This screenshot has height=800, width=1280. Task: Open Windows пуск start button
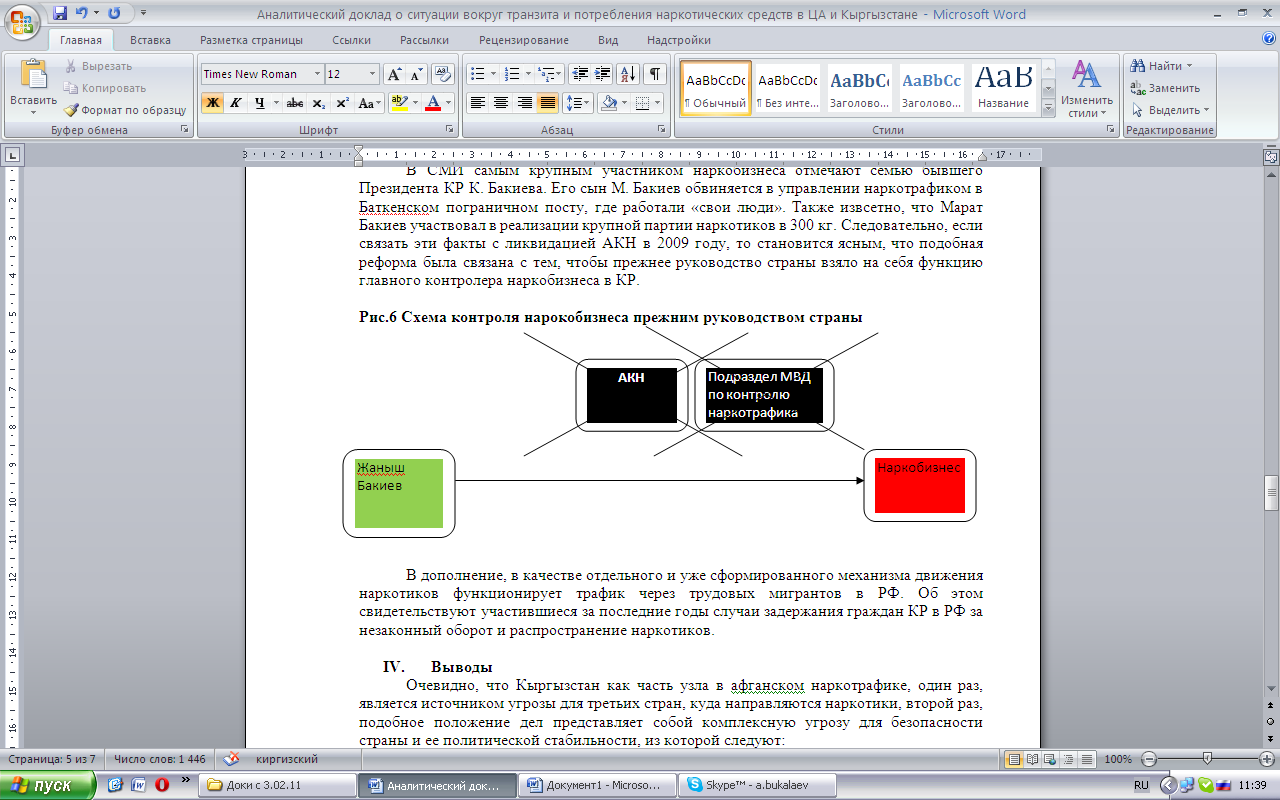[50, 785]
